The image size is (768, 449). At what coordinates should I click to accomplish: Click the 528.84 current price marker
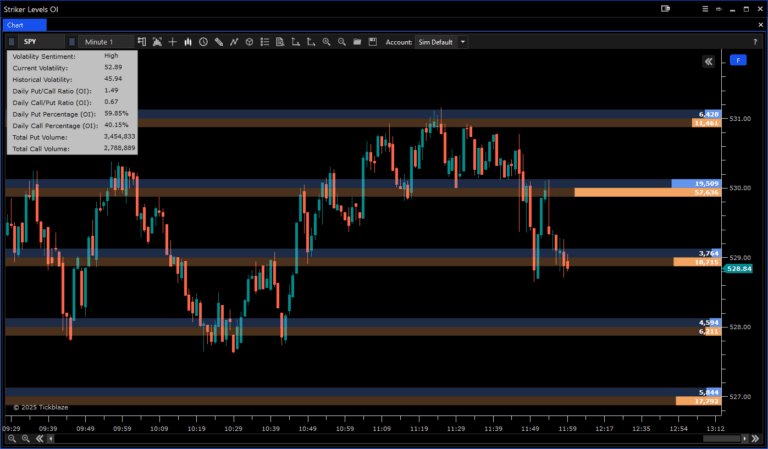coord(740,269)
